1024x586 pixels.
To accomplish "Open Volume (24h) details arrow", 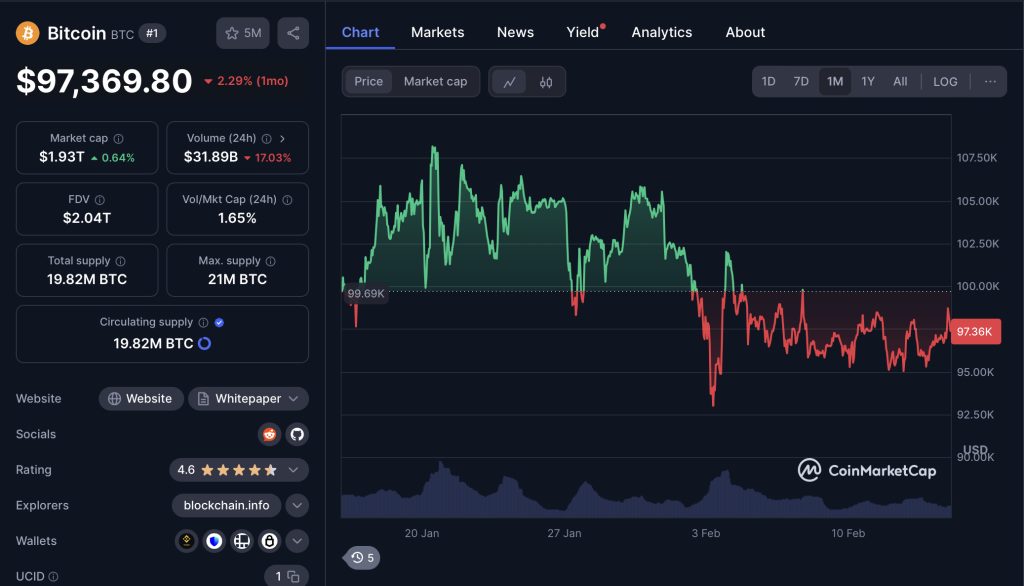I will (x=282, y=138).
